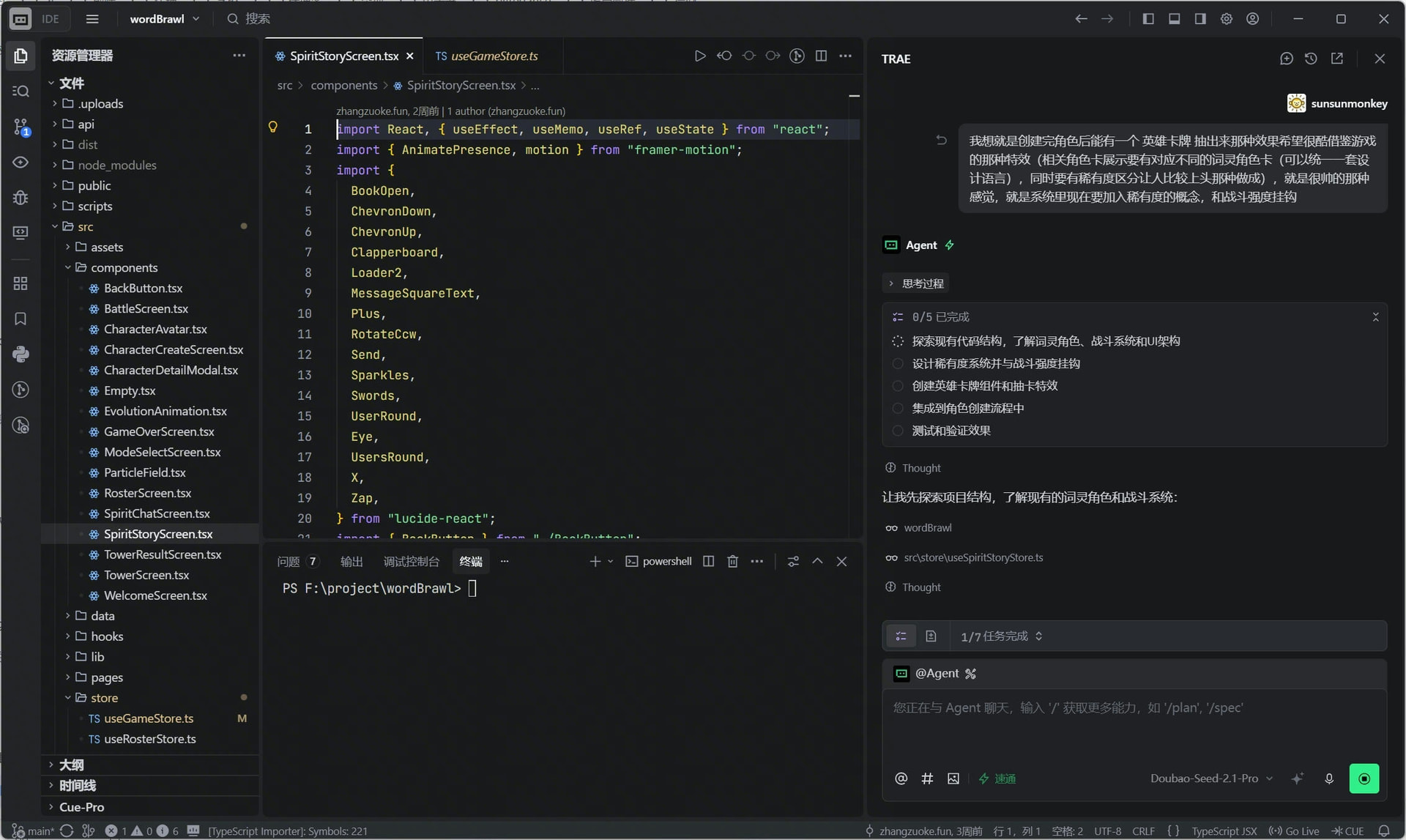1406x840 pixels.
Task: Open BattleScreen.tsx in the file tree
Action: pyautogui.click(x=146, y=308)
